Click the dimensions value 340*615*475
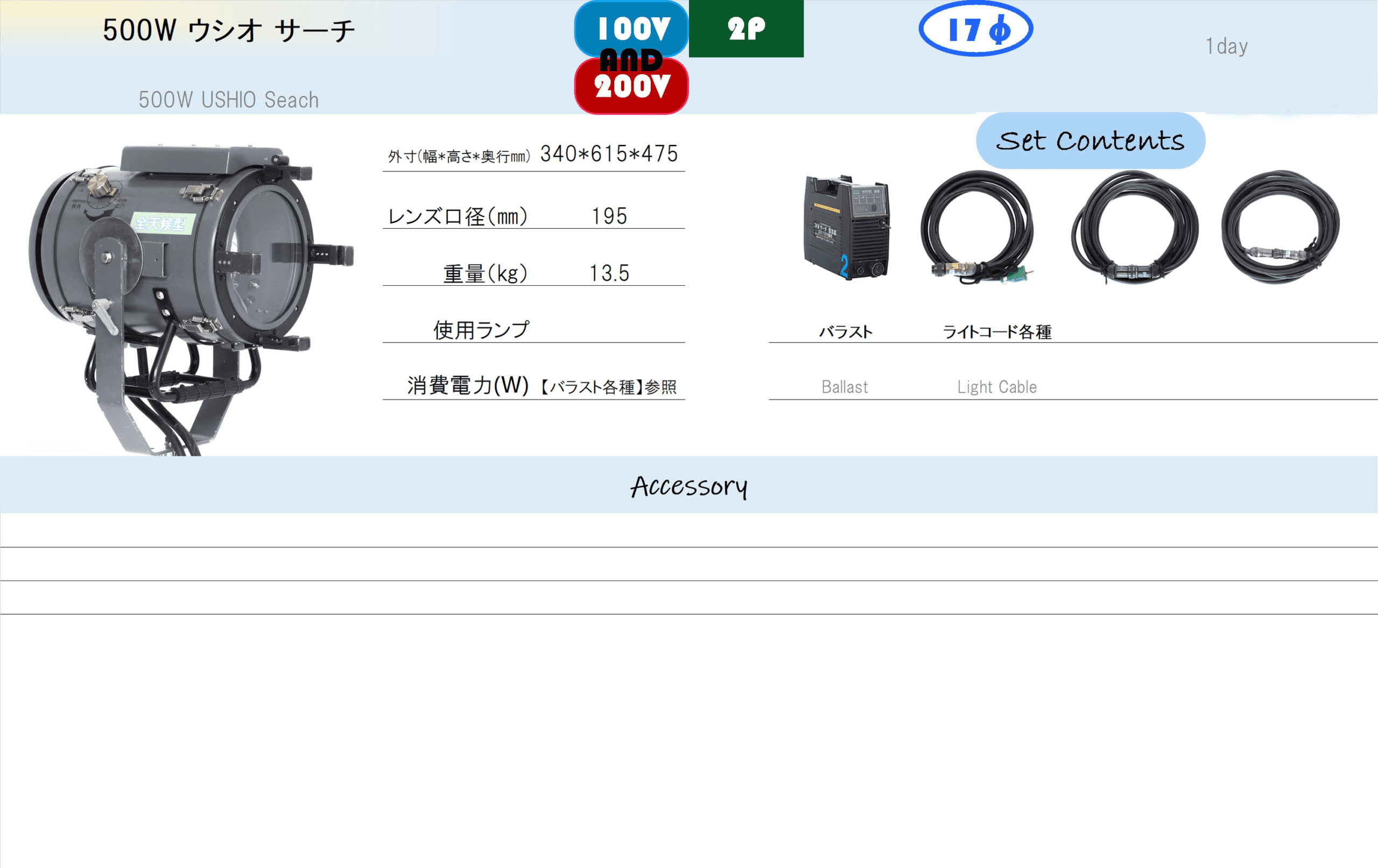The height and width of the screenshot is (868, 1378). 609,154
